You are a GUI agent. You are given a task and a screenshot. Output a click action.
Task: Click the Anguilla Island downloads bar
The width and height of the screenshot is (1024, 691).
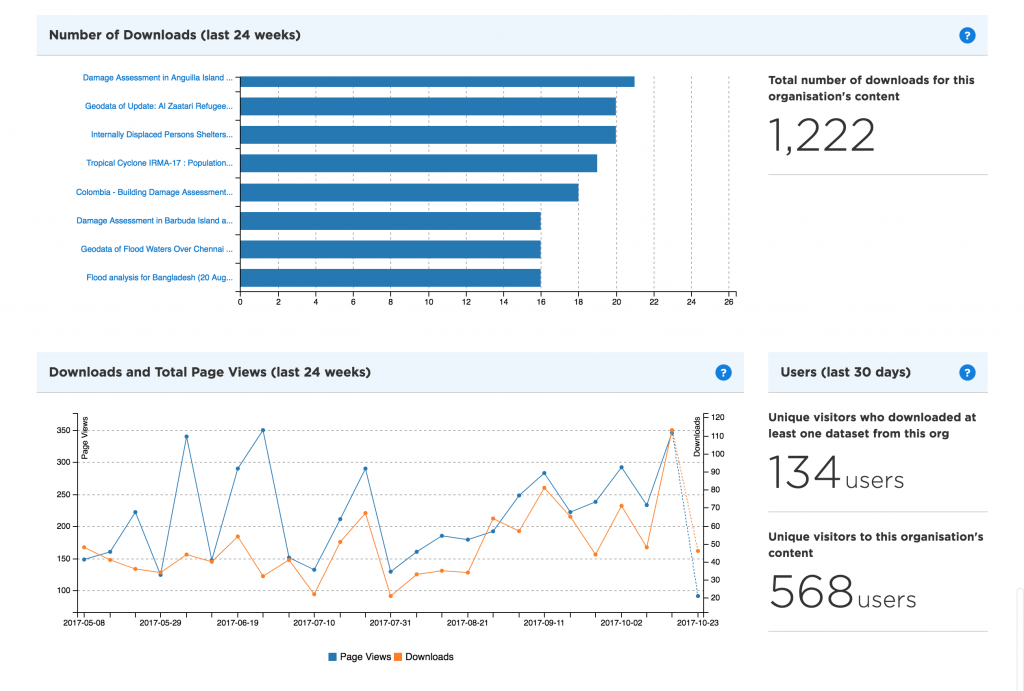click(437, 81)
